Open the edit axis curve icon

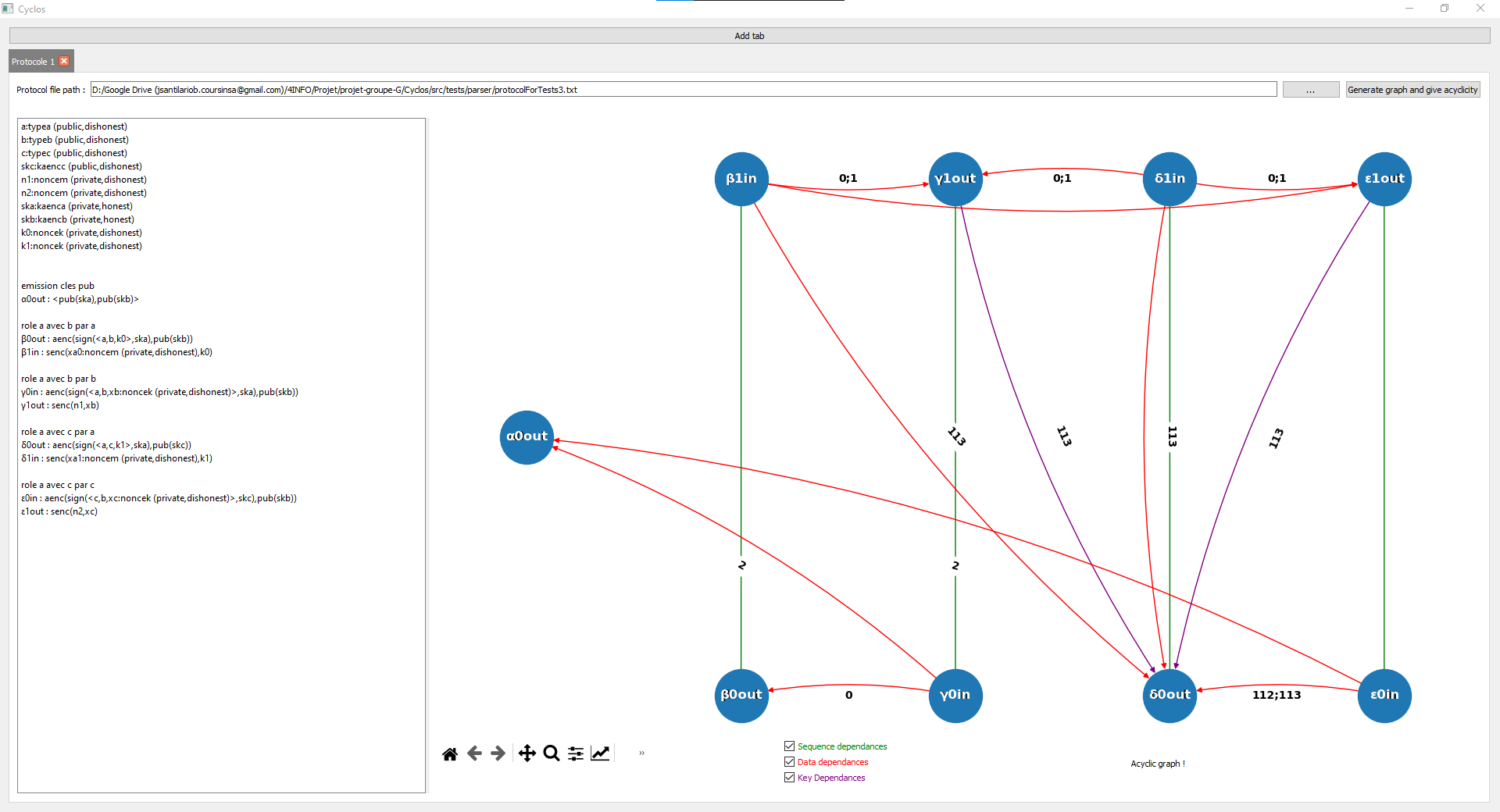coord(600,753)
